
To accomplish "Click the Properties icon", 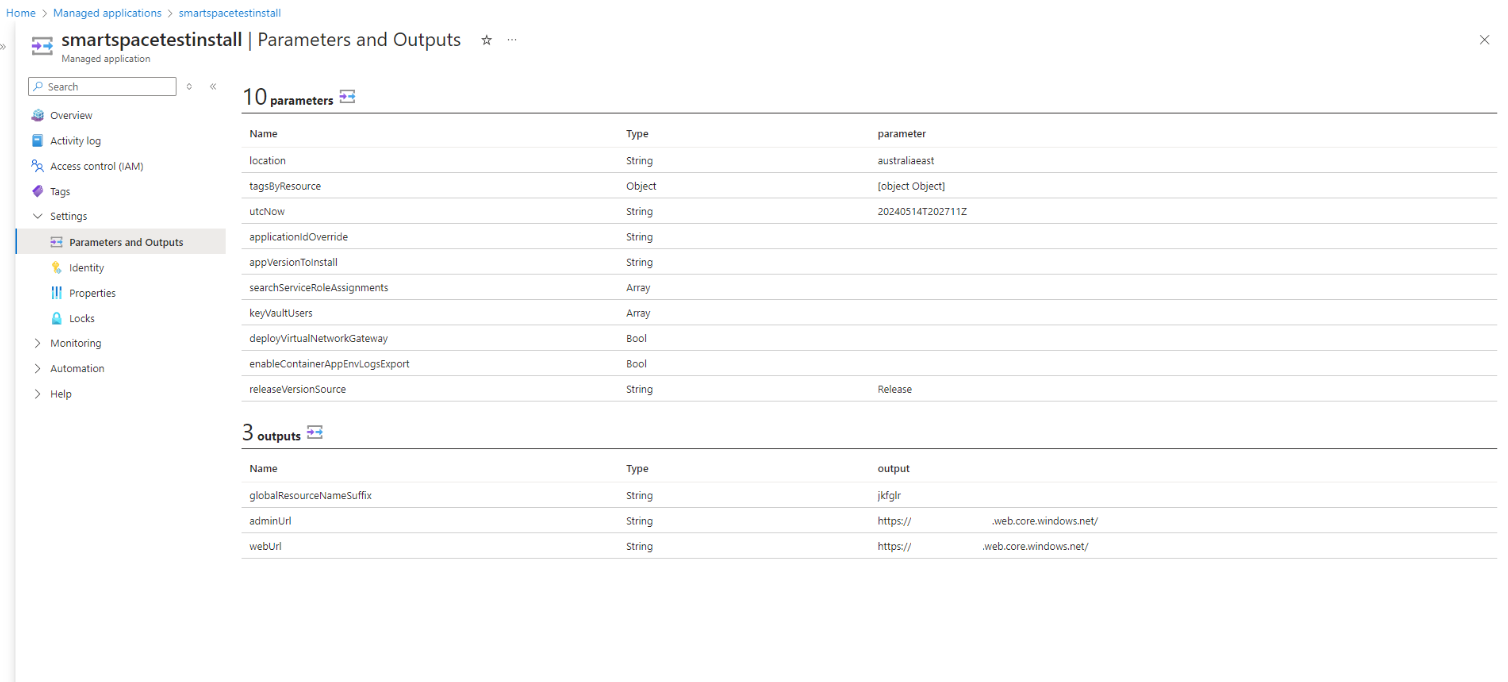I will click(x=57, y=293).
